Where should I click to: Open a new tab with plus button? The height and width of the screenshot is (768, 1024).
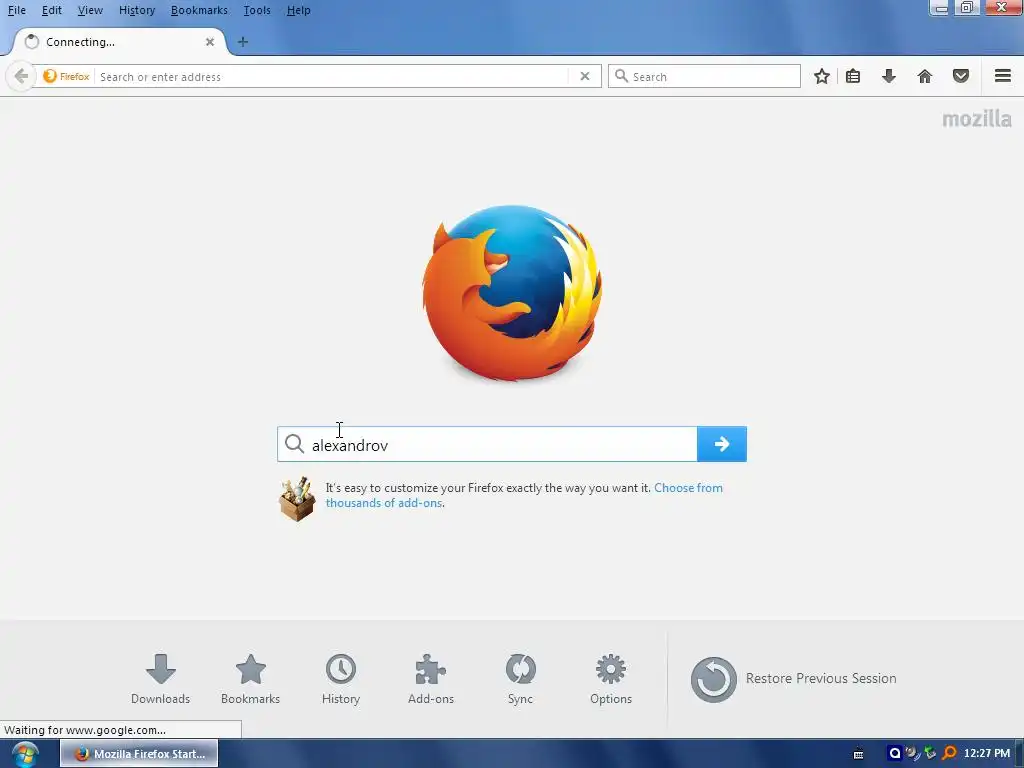(x=243, y=42)
